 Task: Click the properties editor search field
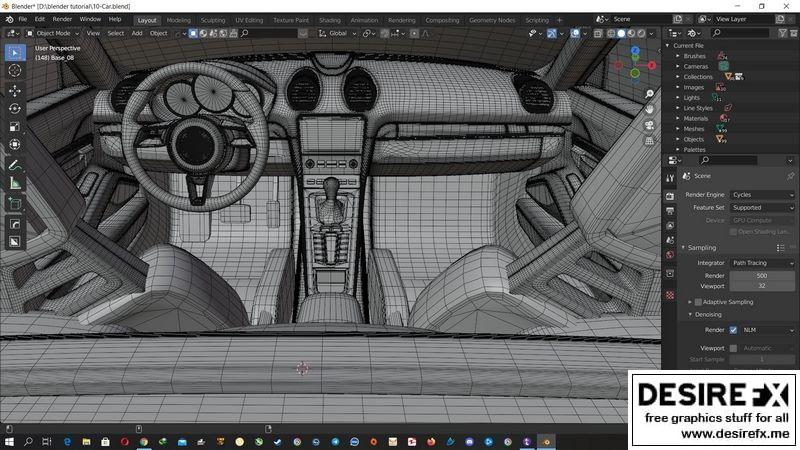tap(728, 160)
